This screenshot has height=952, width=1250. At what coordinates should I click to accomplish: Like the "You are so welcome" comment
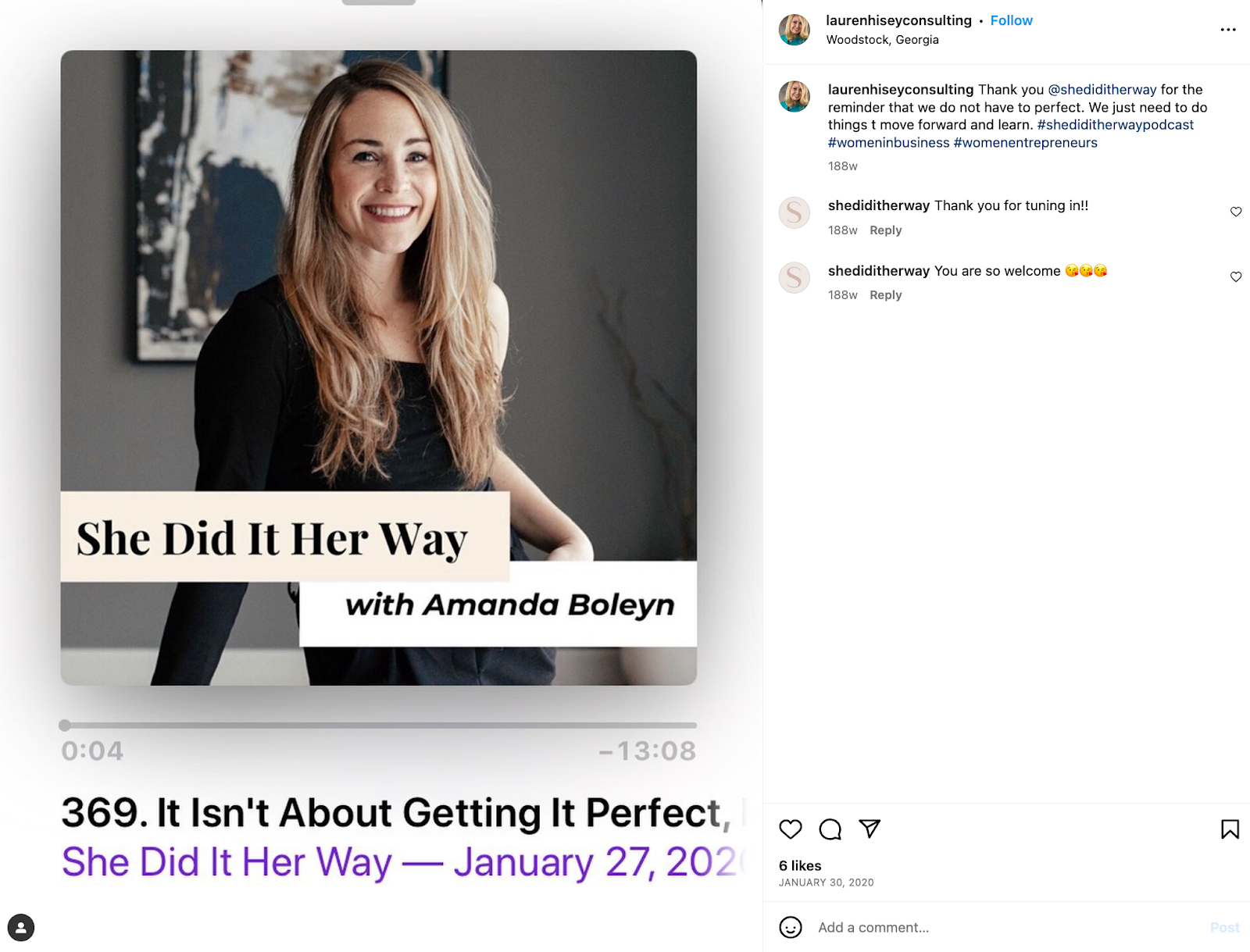click(1236, 276)
